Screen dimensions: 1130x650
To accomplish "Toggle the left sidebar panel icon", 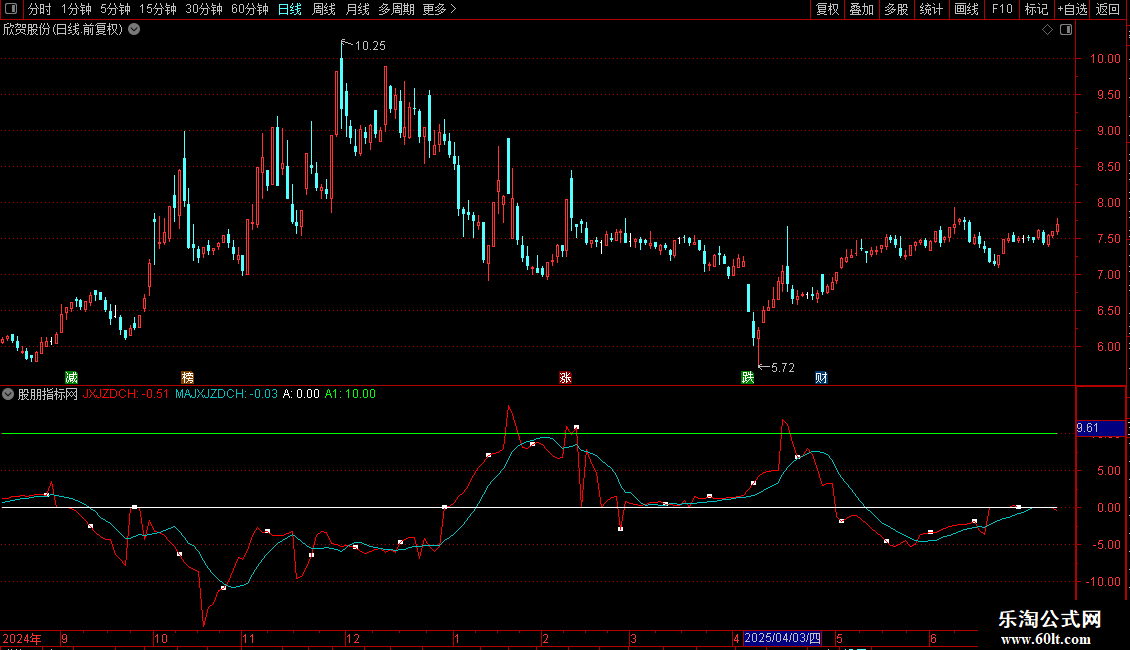I will pyautogui.click(x=11, y=9).
